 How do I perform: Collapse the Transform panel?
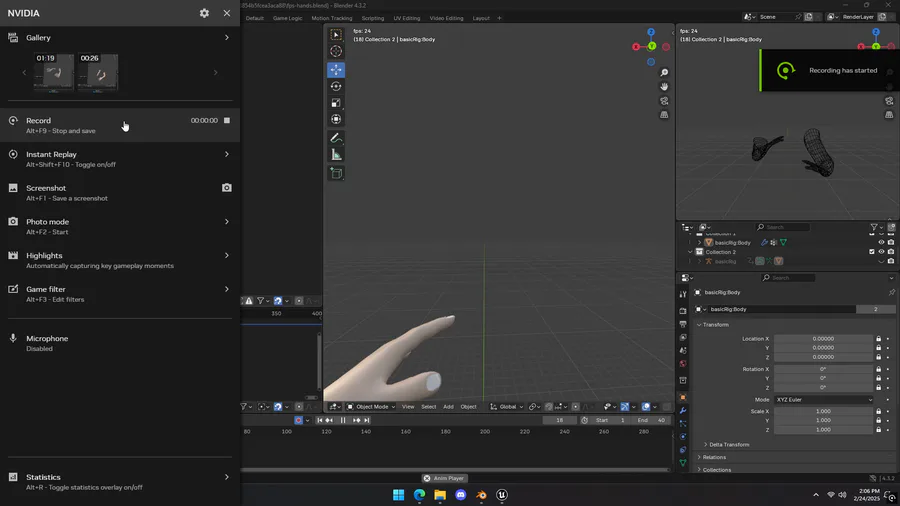pyautogui.click(x=713, y=325)
